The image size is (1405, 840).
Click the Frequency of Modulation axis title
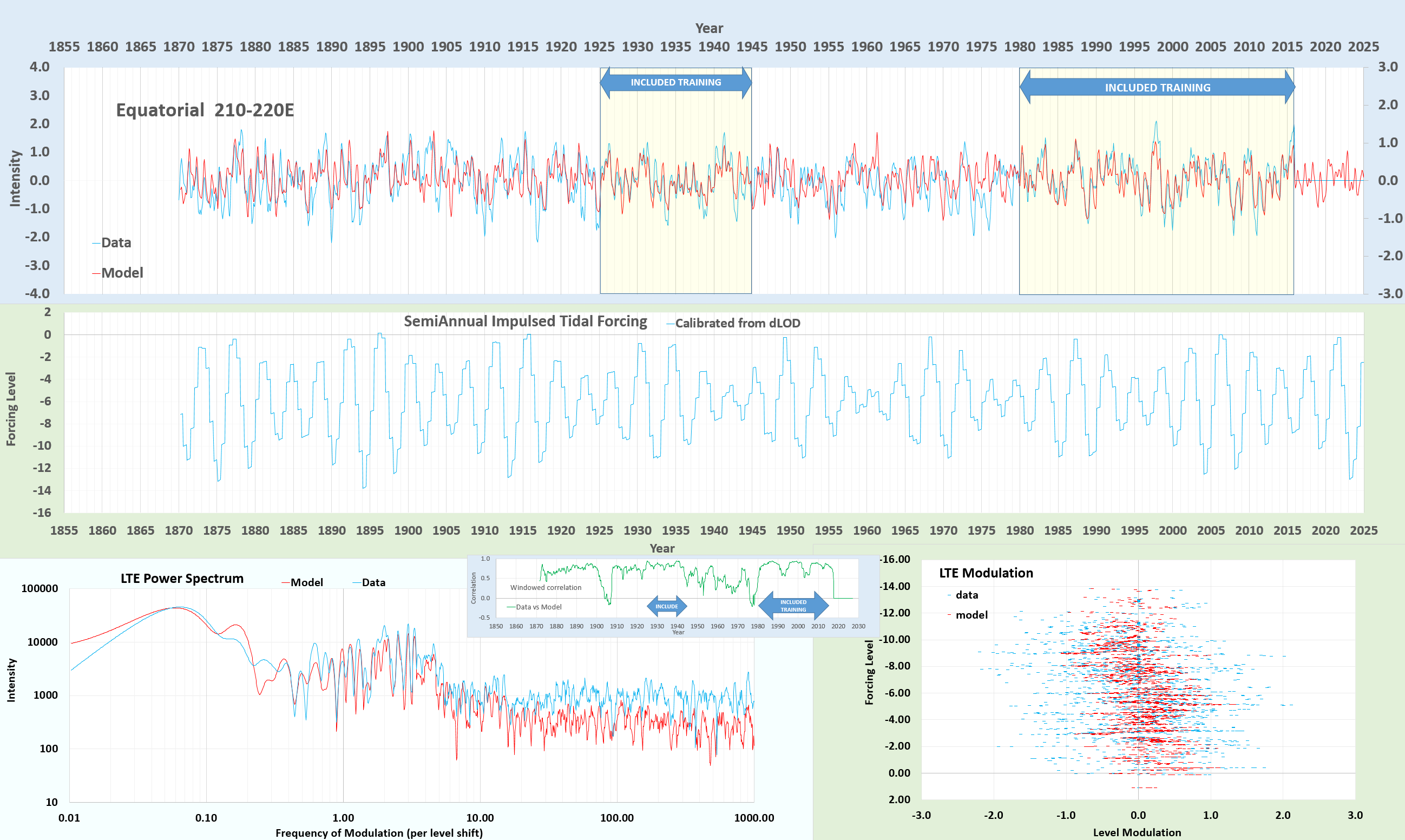click(379, 832)
